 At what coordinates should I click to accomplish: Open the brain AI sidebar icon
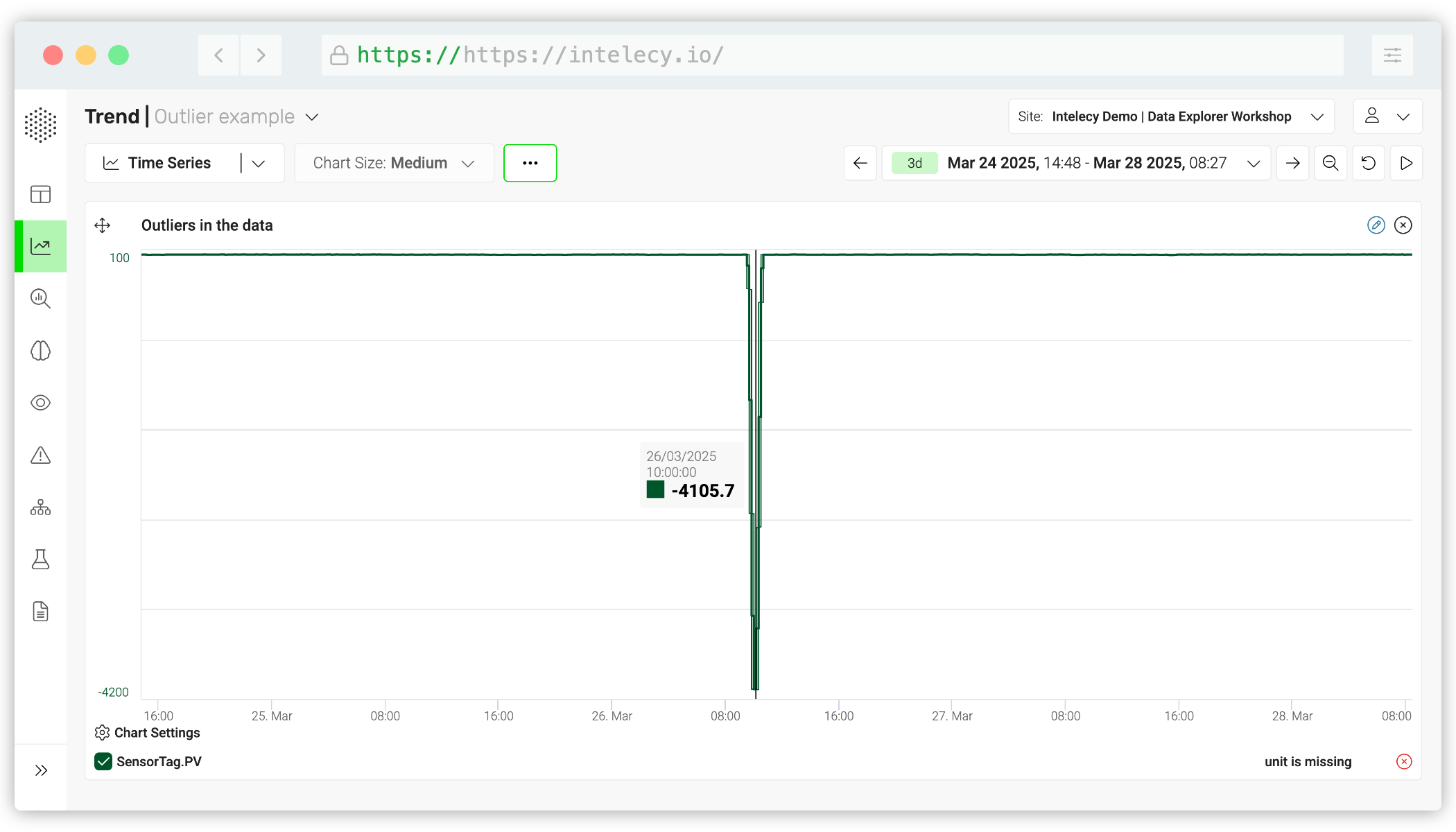[40, 351]
